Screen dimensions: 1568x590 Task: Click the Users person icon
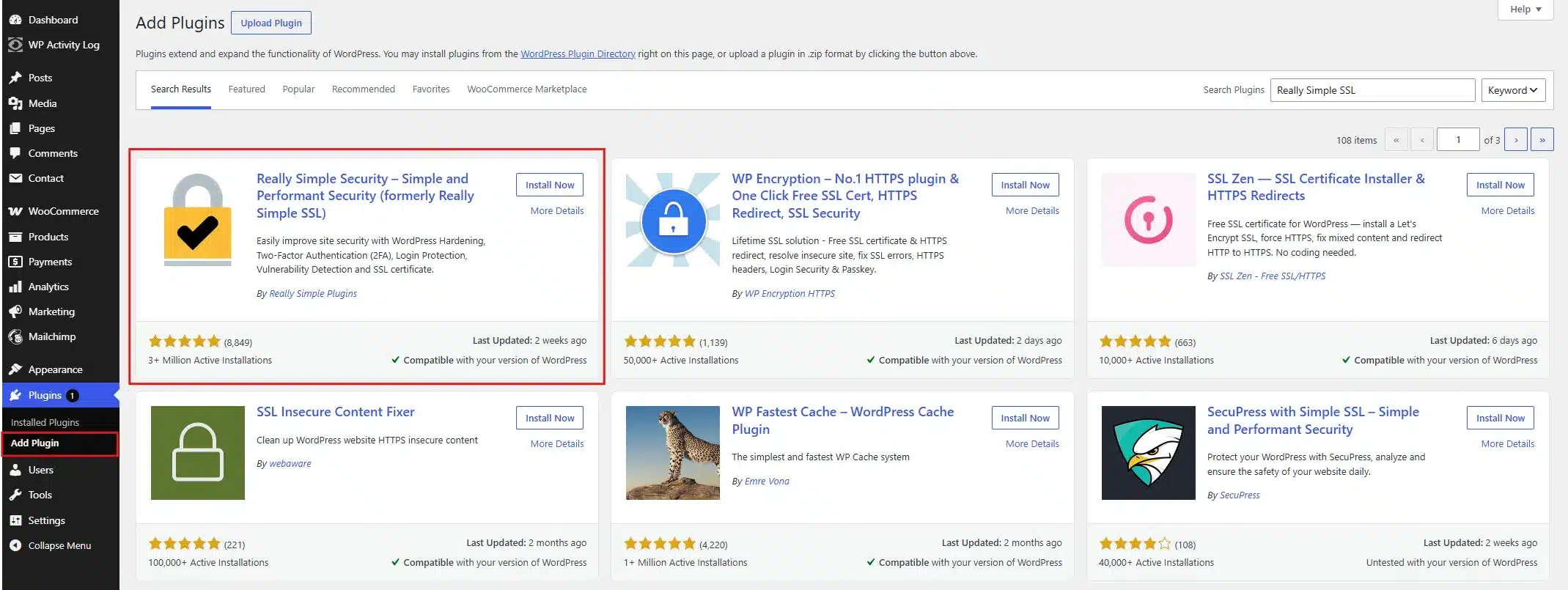[x=15, y=470]
